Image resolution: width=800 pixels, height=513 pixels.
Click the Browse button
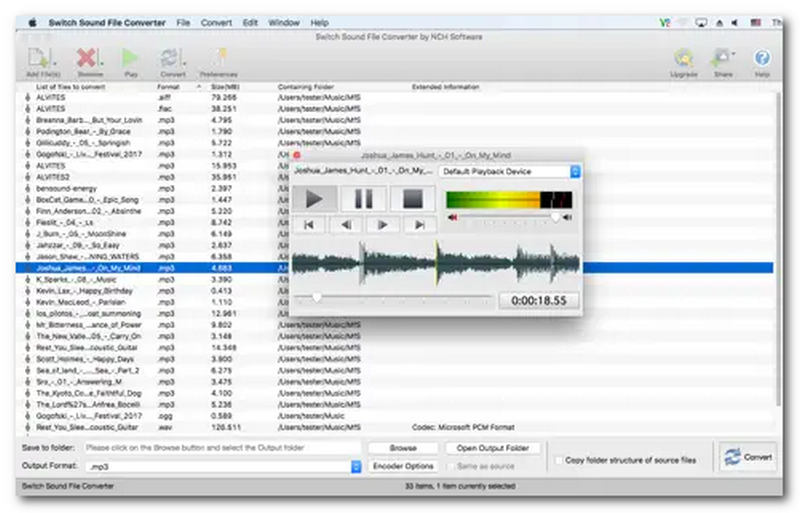pos(403,448)
